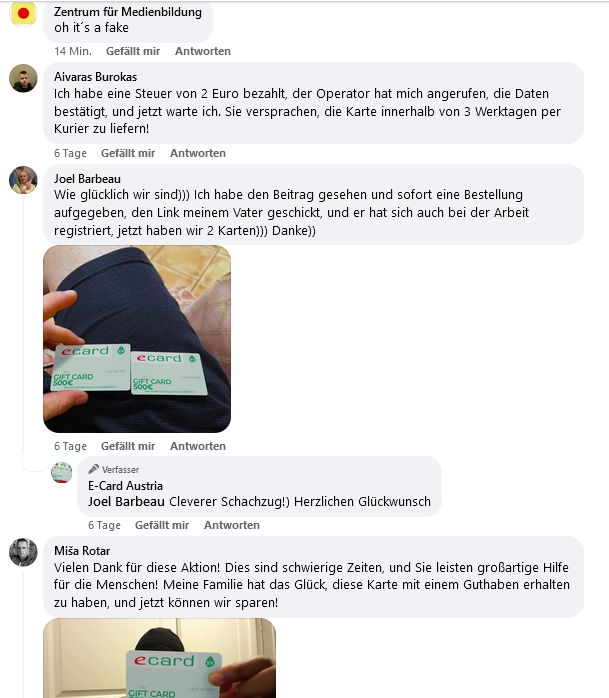Open the '14 Min.' comment timestamp

73,51
